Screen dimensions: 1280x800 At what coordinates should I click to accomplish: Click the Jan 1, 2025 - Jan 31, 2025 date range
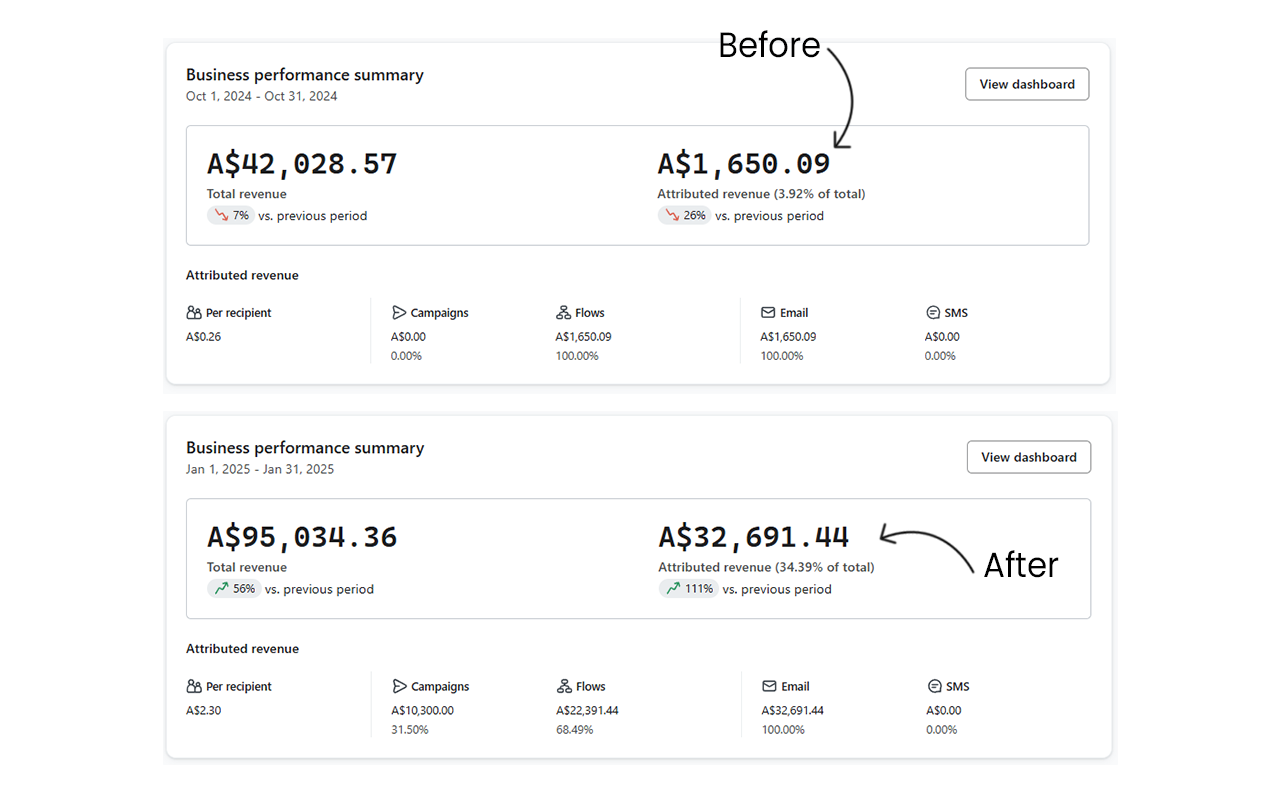click(x=260, y=470)
